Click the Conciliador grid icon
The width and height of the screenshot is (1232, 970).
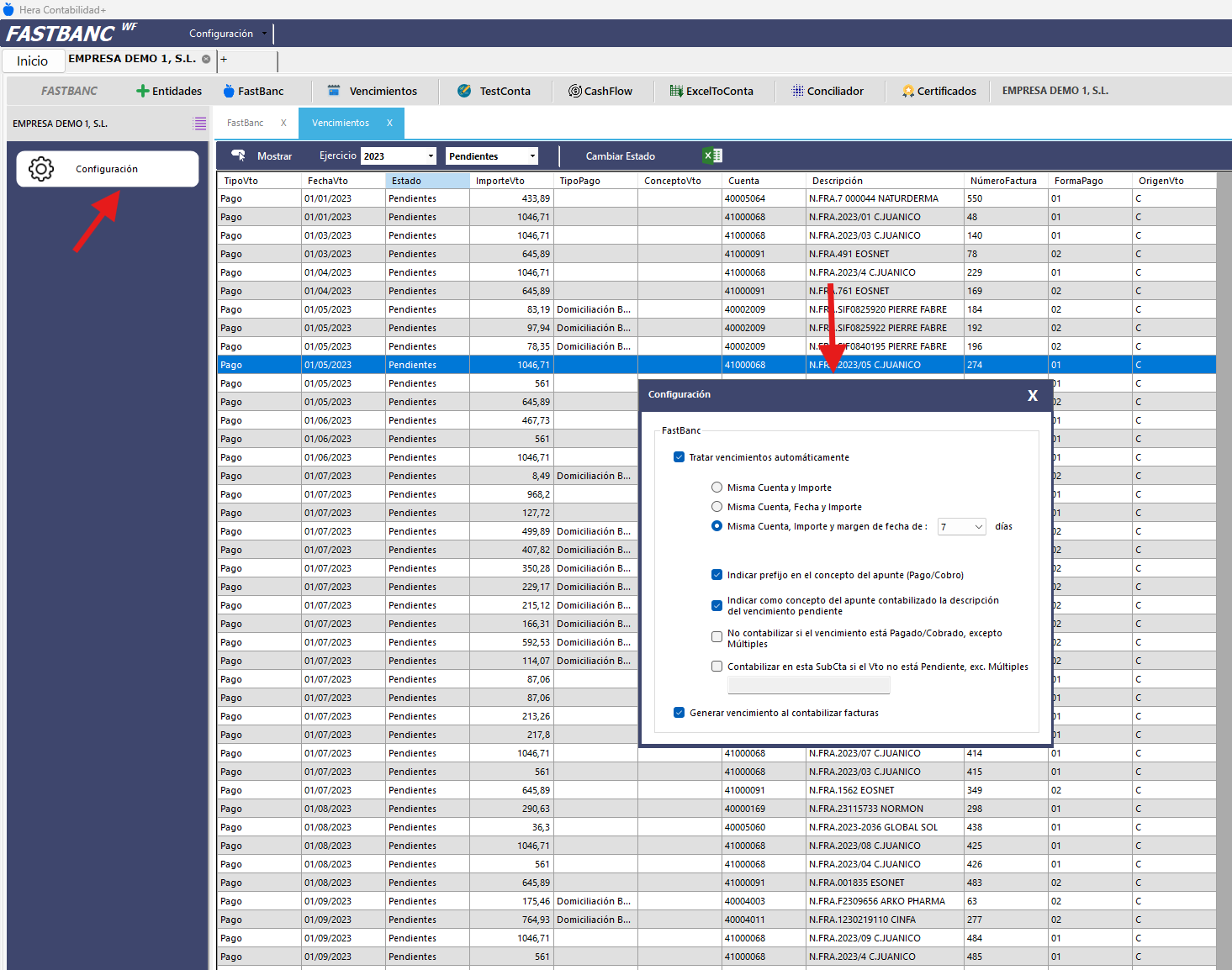coord(797,91)
